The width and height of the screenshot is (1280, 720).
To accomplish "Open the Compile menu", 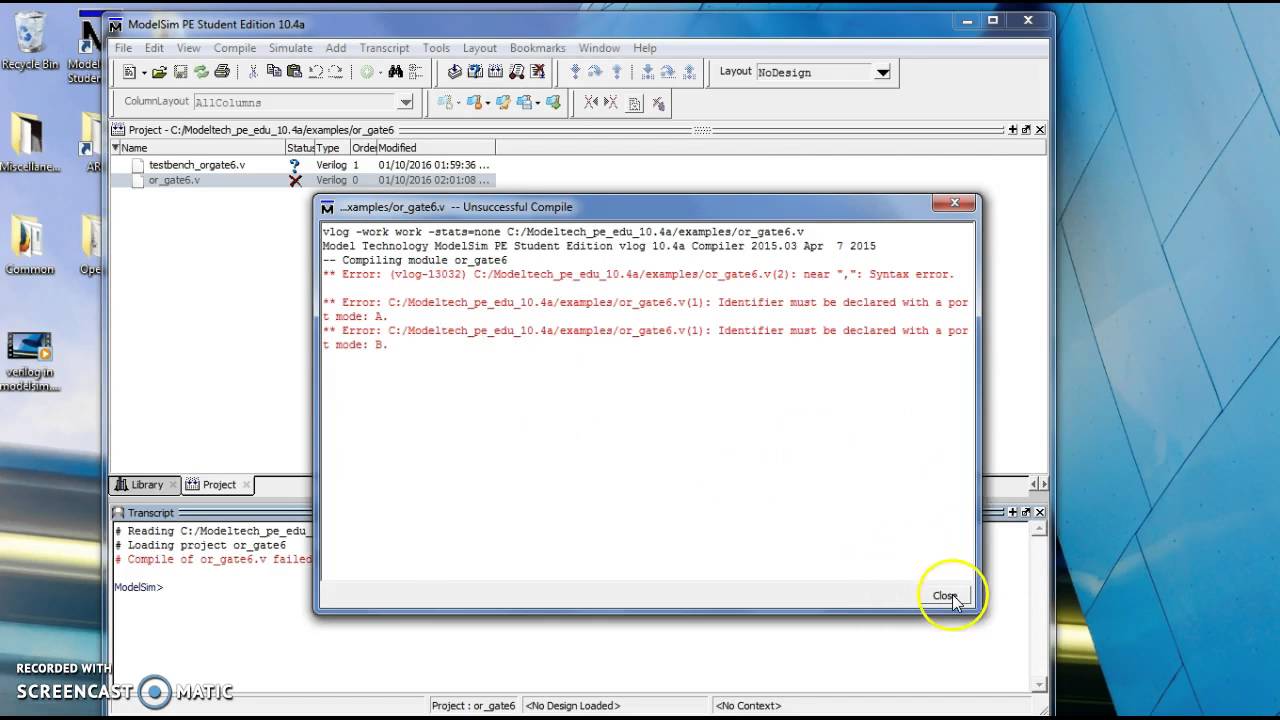I will point(235,48).
